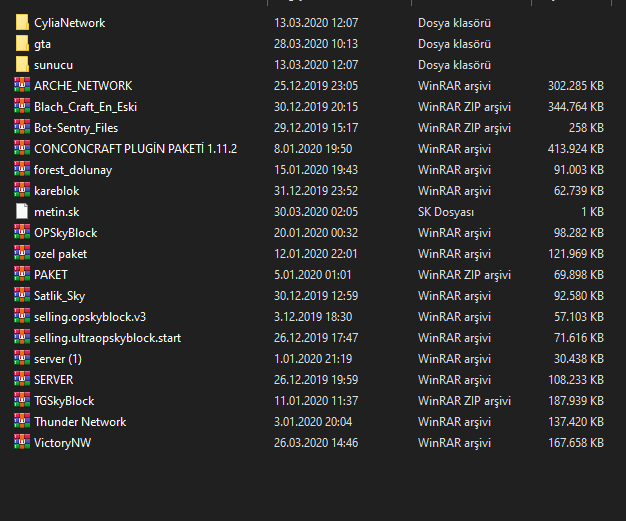
Task: Select the gta folder name
Action: (42, 44)
